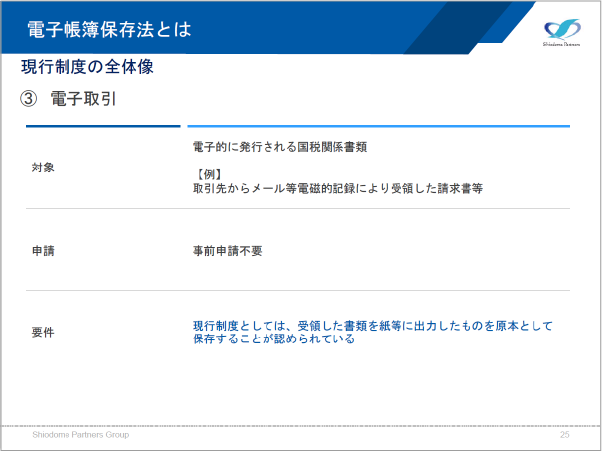
Task: Click the heading 現行制度の全体像
Action: [x=88, y=67]
